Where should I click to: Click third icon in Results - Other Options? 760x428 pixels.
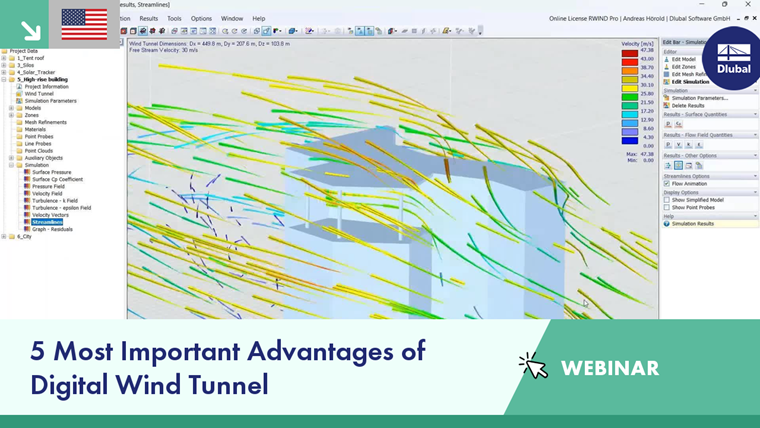pyautogui.click(x=688, y=166)
